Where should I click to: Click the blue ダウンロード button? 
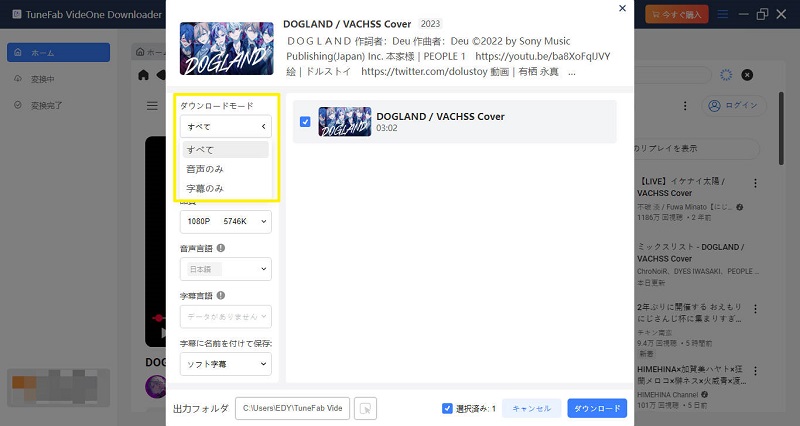[x=597, y=408]
